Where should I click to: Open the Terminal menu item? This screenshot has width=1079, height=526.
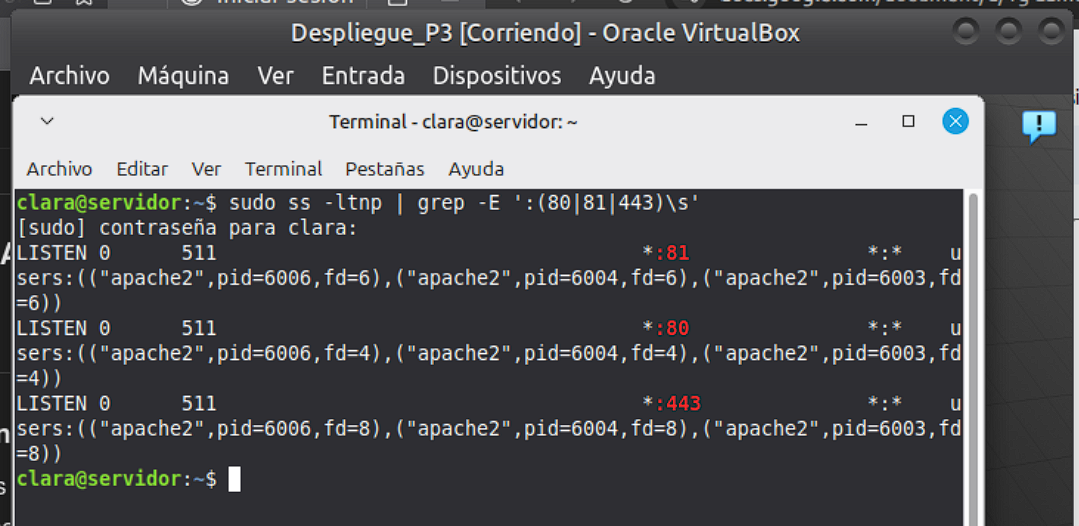pyautogui.click(x=283, y=169)
